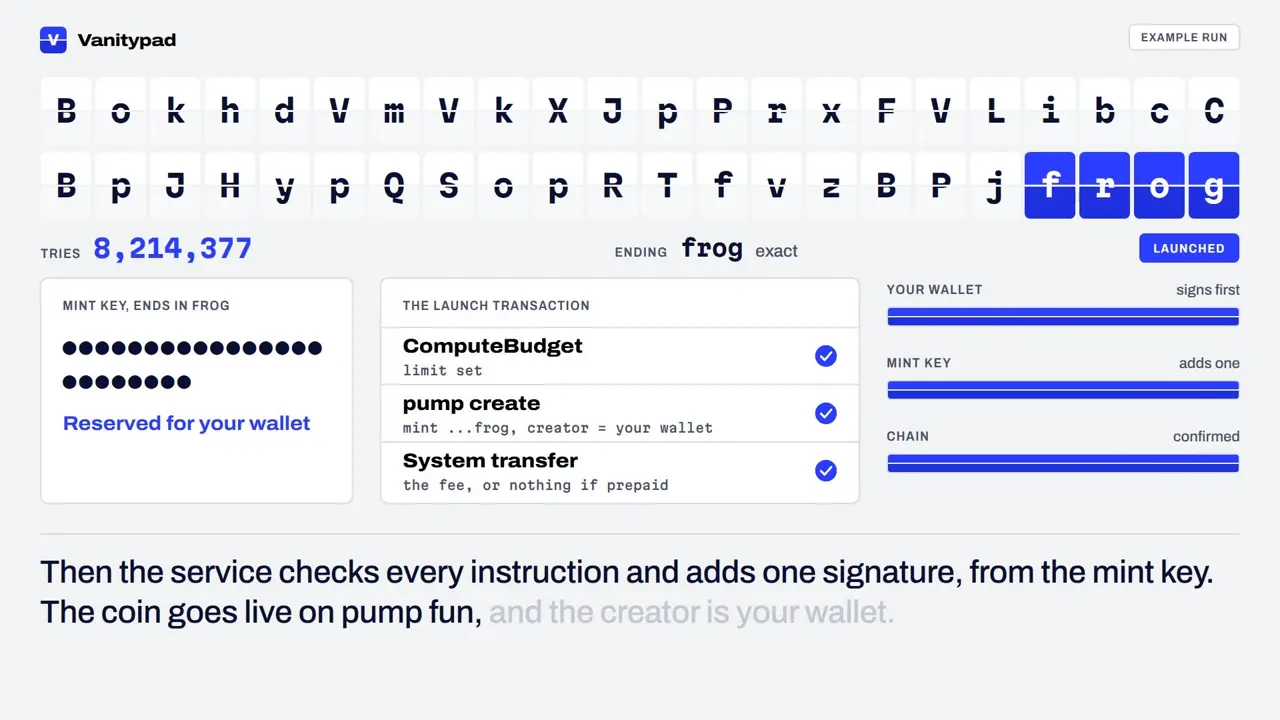Click 'Reserved for your wallet' link
The width and height of the screenshot is (1280, 720).
point(187,423)
